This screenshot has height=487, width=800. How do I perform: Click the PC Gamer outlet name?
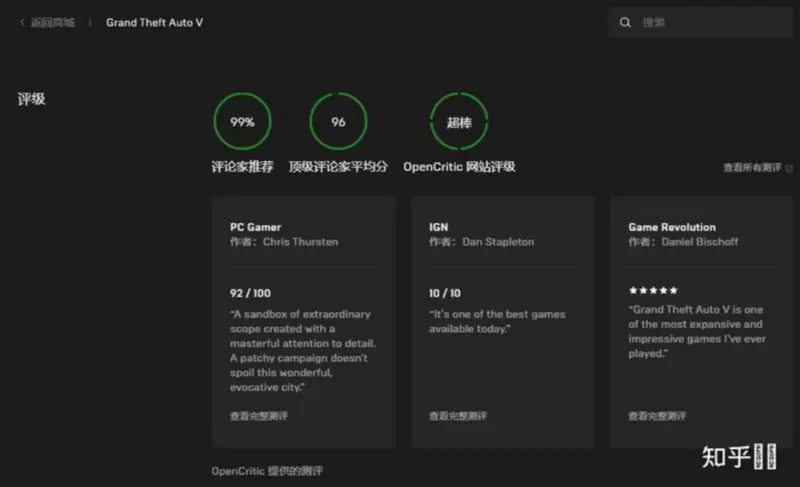pyautogui.click(x=255, y=227)
